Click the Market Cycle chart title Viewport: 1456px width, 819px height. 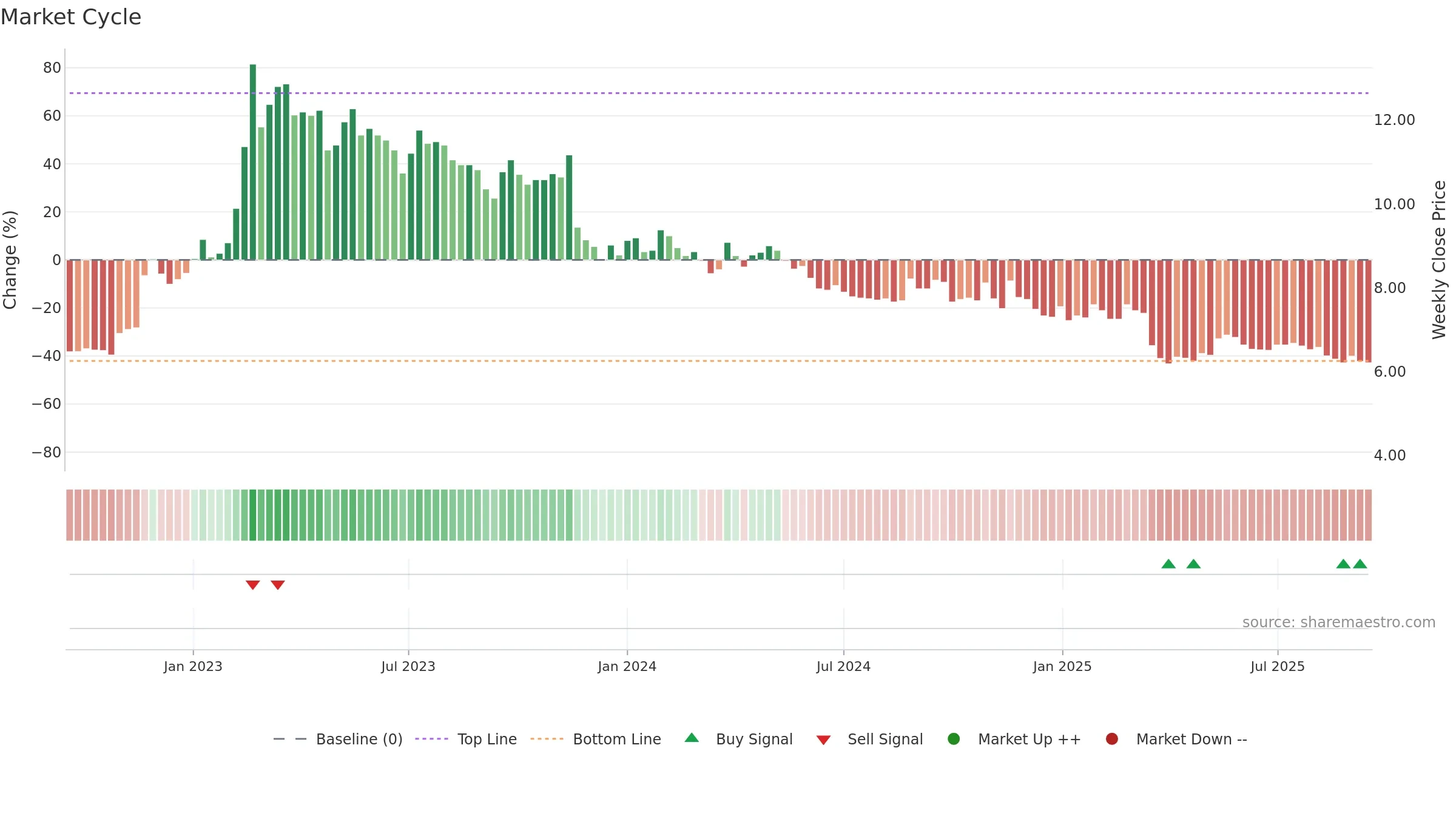[x=71, y=17]
